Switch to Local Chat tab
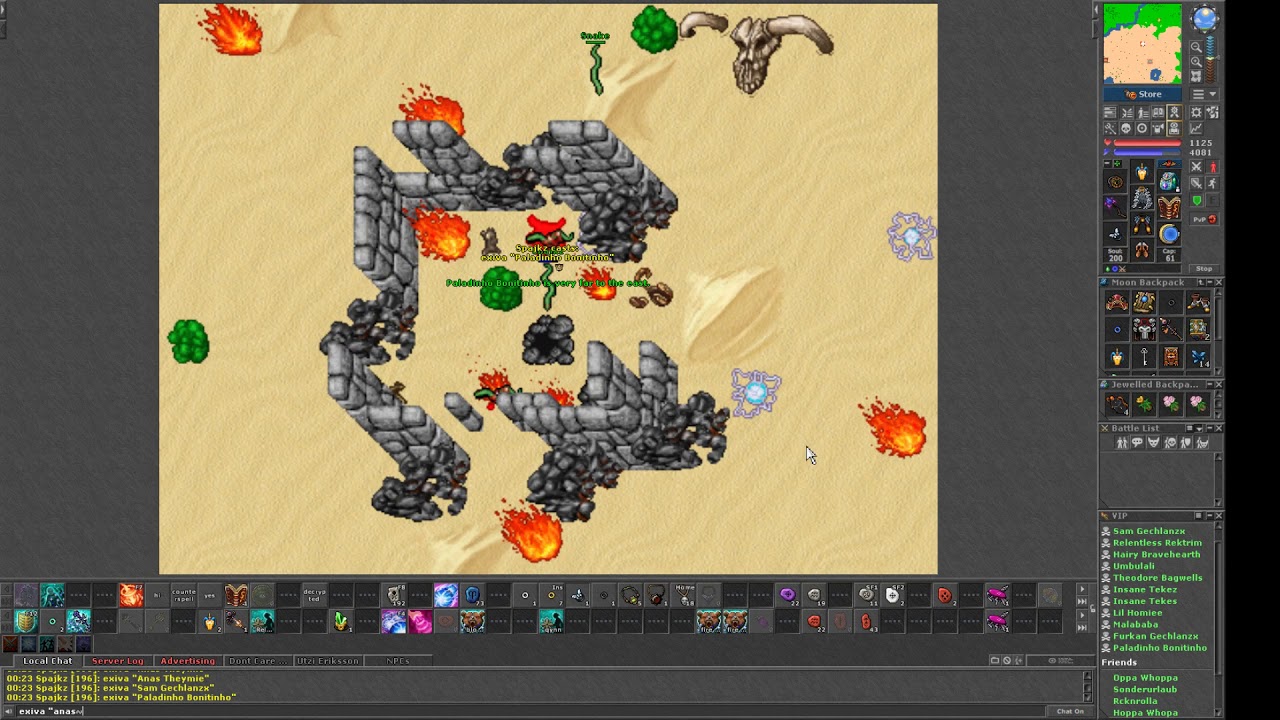This screenshot has height=720, width=1280. 48,661
